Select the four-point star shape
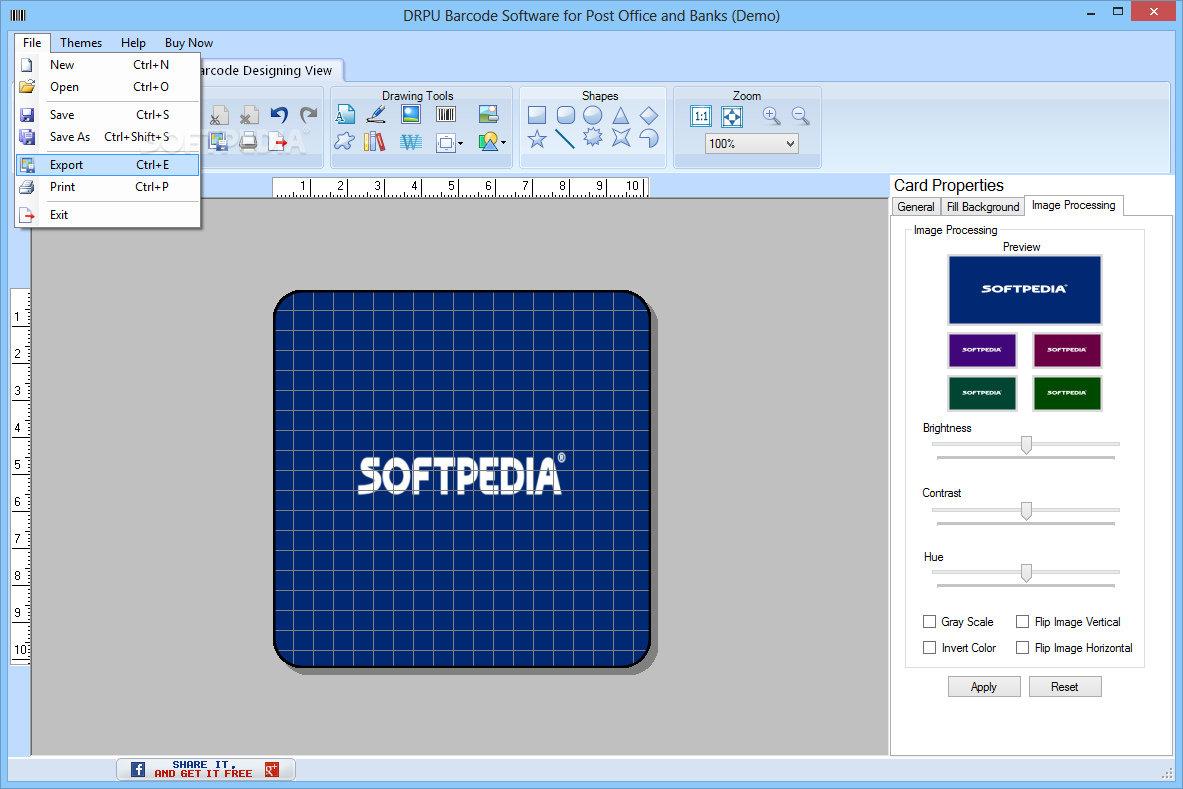 point(621,137)
